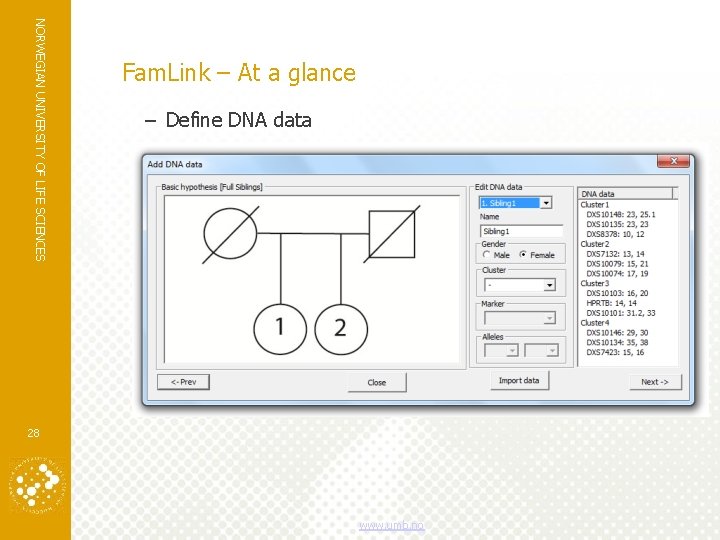
Task: Select the DXS10074: 17, 19 entry
Action: pyautogui.click(x=617, y=274)
